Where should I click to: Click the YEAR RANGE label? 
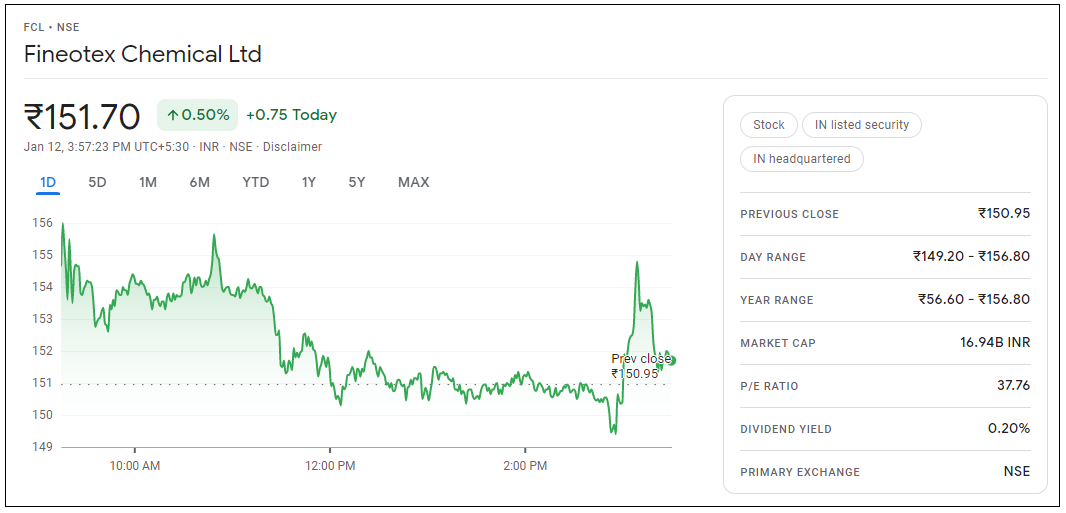click(776, 300)
